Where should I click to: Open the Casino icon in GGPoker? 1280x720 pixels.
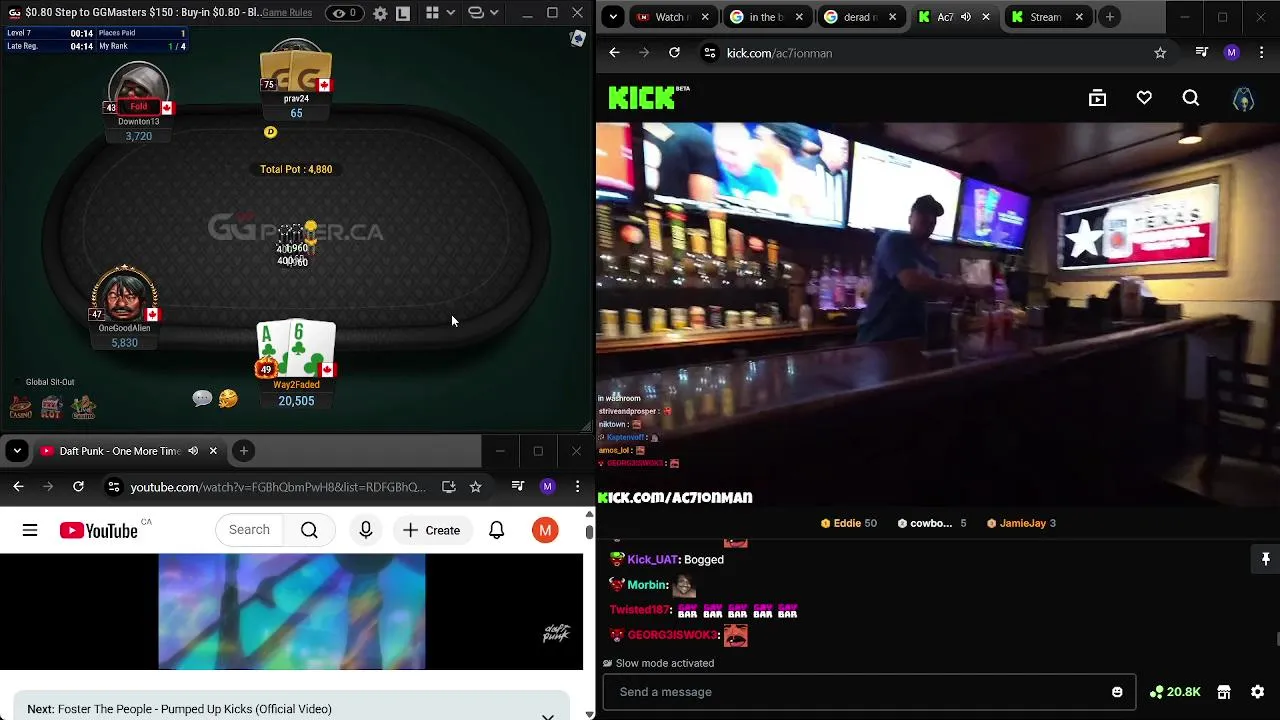[x=20, y=407]
